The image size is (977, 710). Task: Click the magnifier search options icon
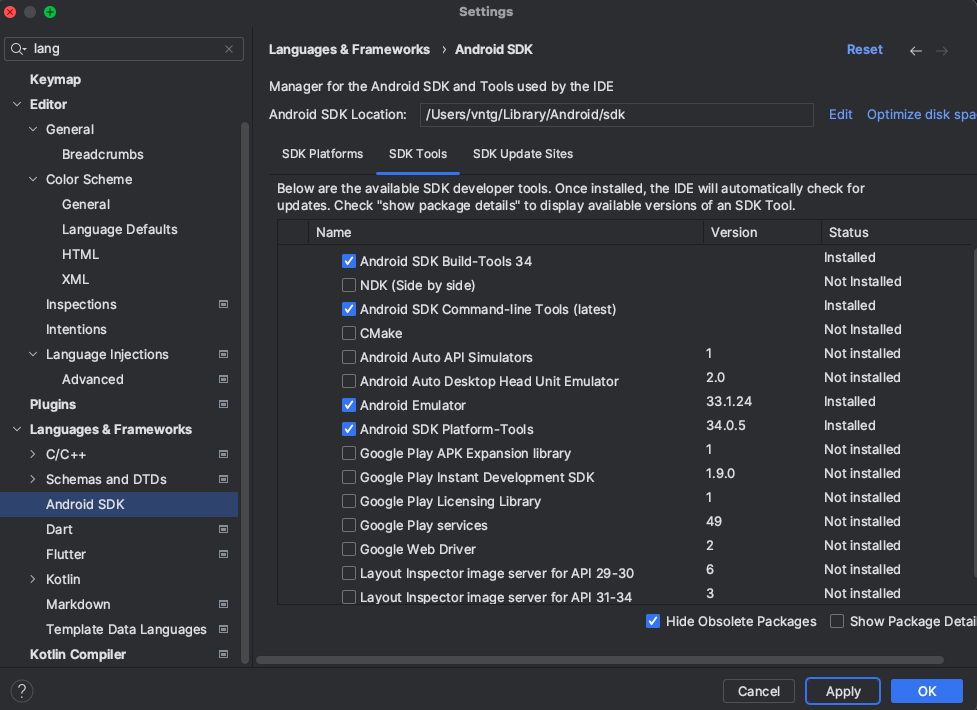(18, 49)
